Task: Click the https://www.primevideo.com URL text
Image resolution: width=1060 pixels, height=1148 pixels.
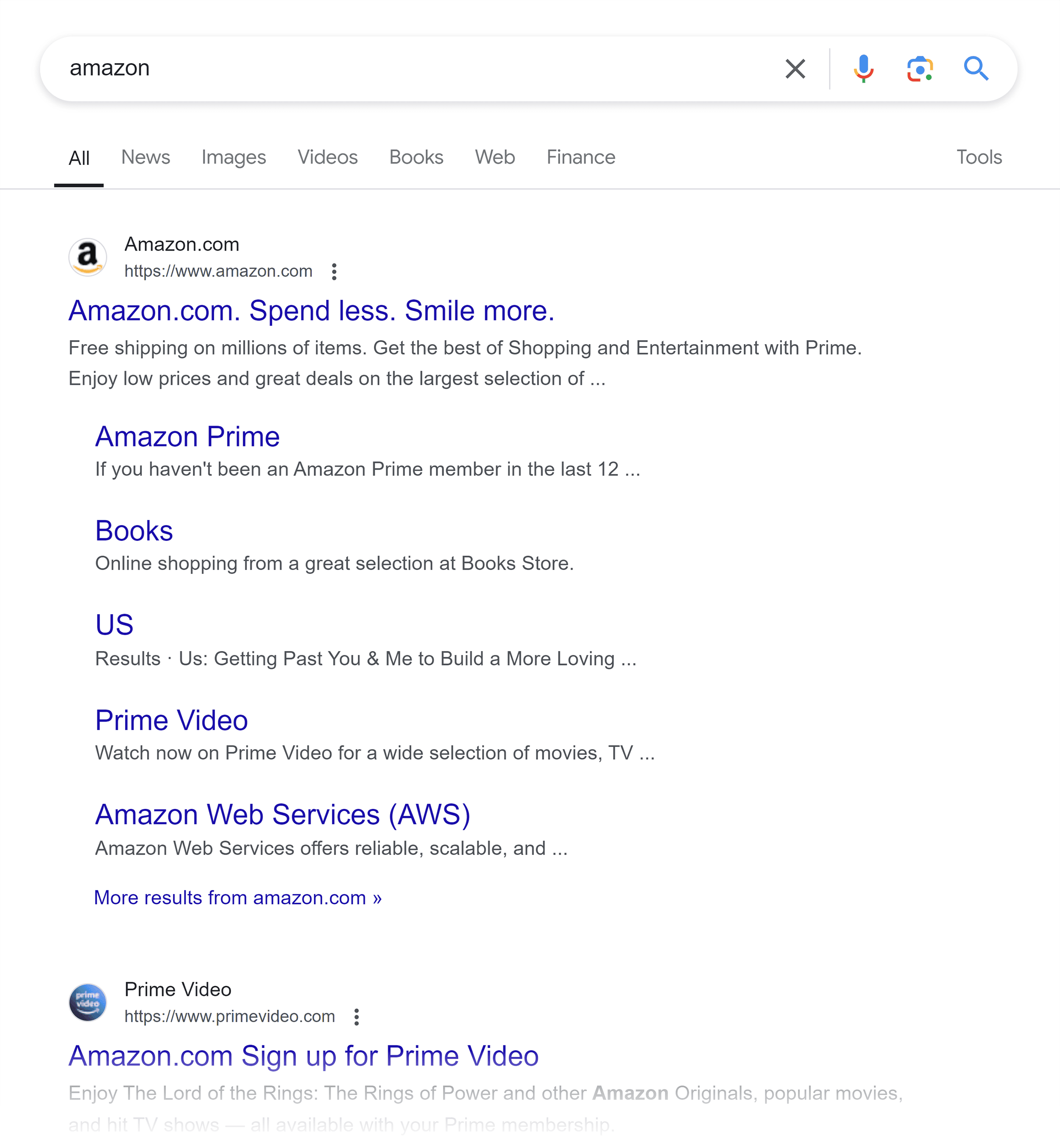Action: 230,1017
